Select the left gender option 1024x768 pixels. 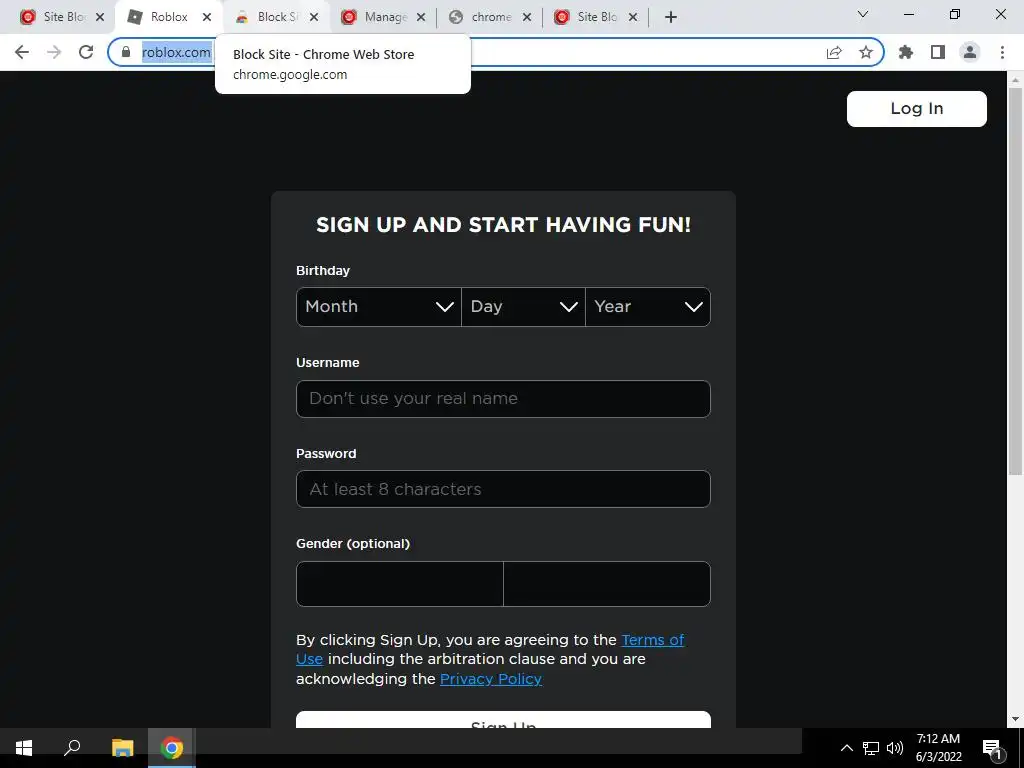pos(400,584)
